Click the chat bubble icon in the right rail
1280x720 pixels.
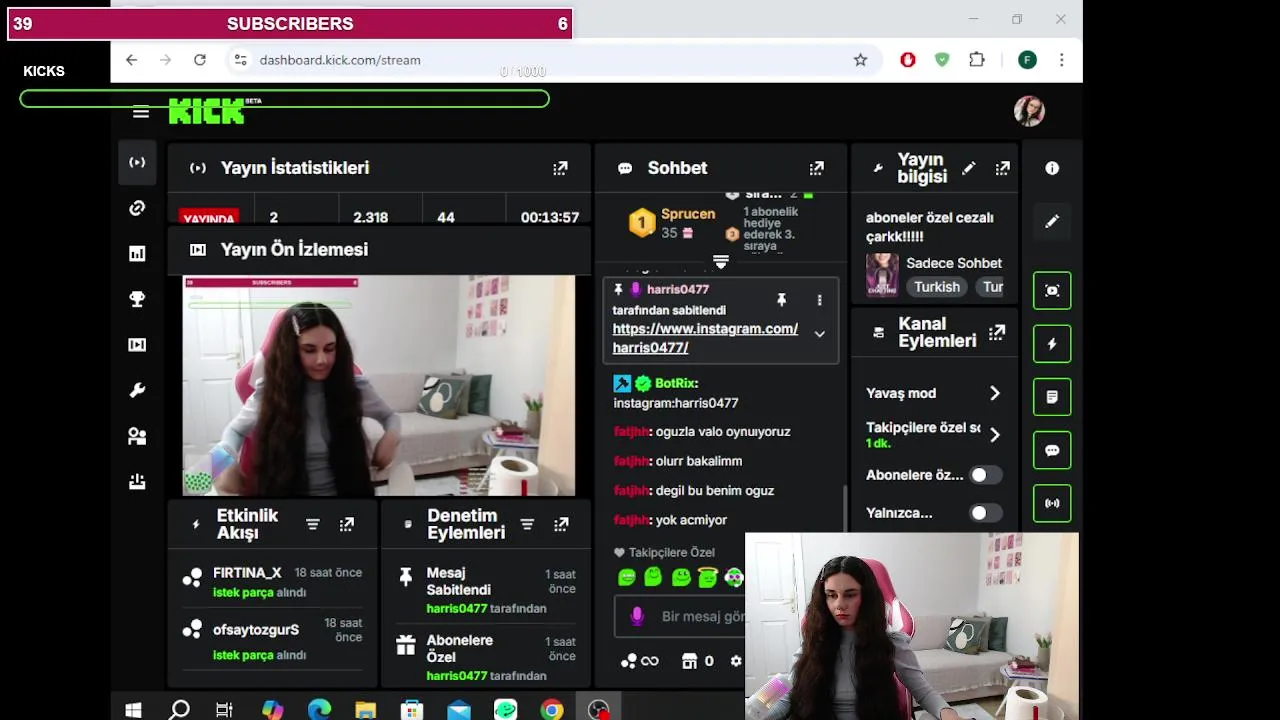[1052, 450]
